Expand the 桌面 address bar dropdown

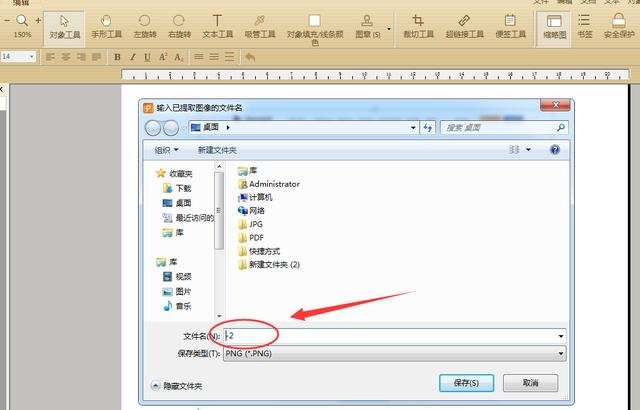coord(413,128)
